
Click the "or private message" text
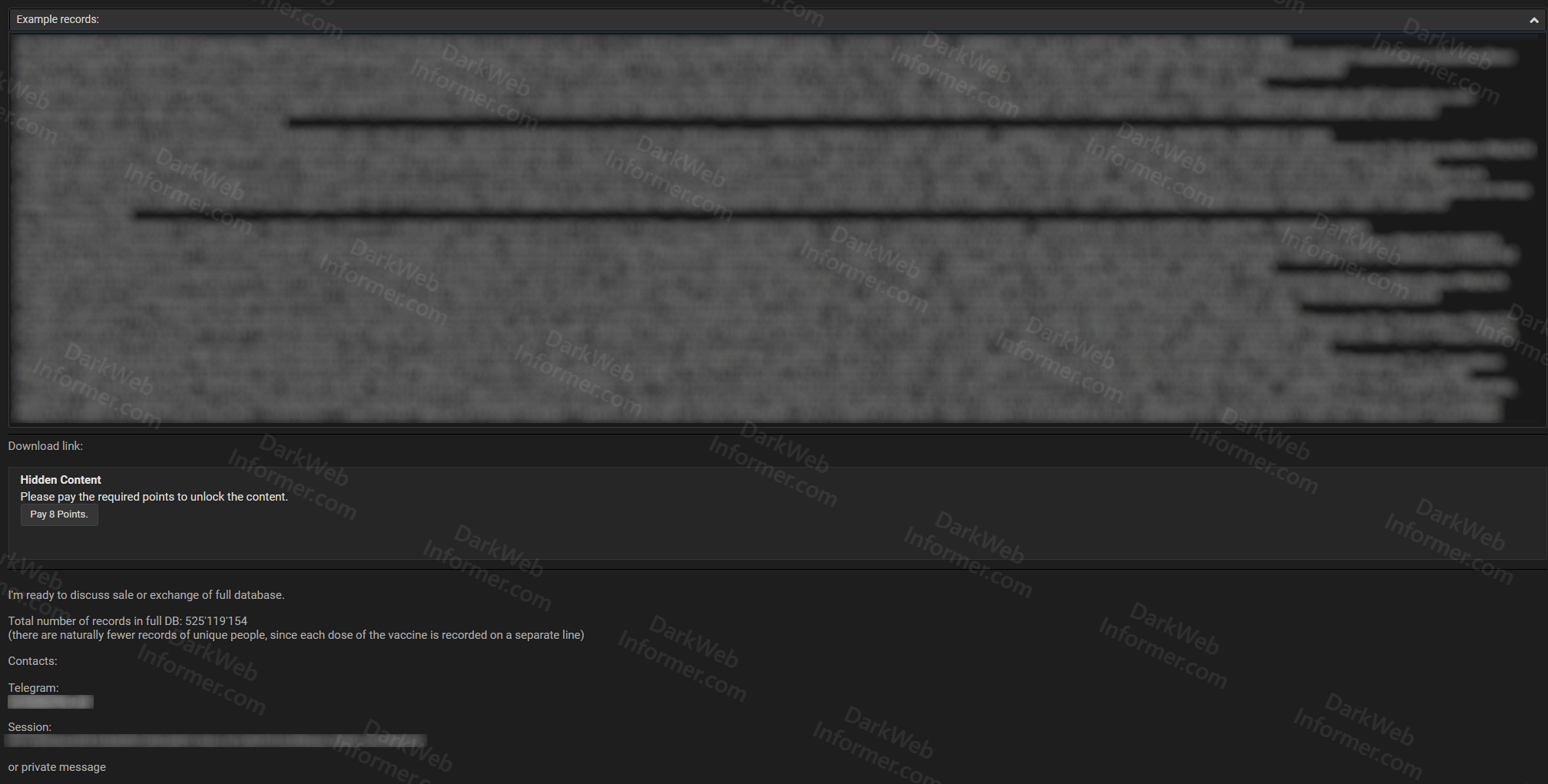pyautogui.click(x=57, y=767)
